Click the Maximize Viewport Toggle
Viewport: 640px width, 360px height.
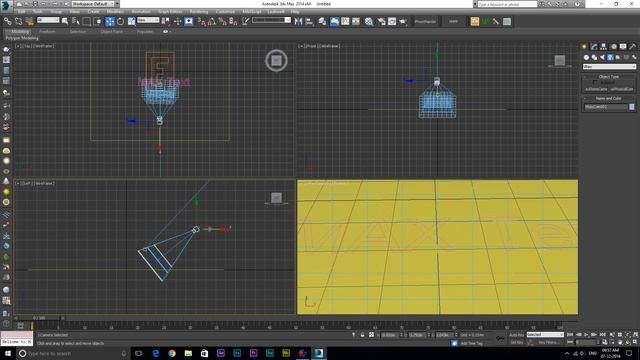(636, 342)
